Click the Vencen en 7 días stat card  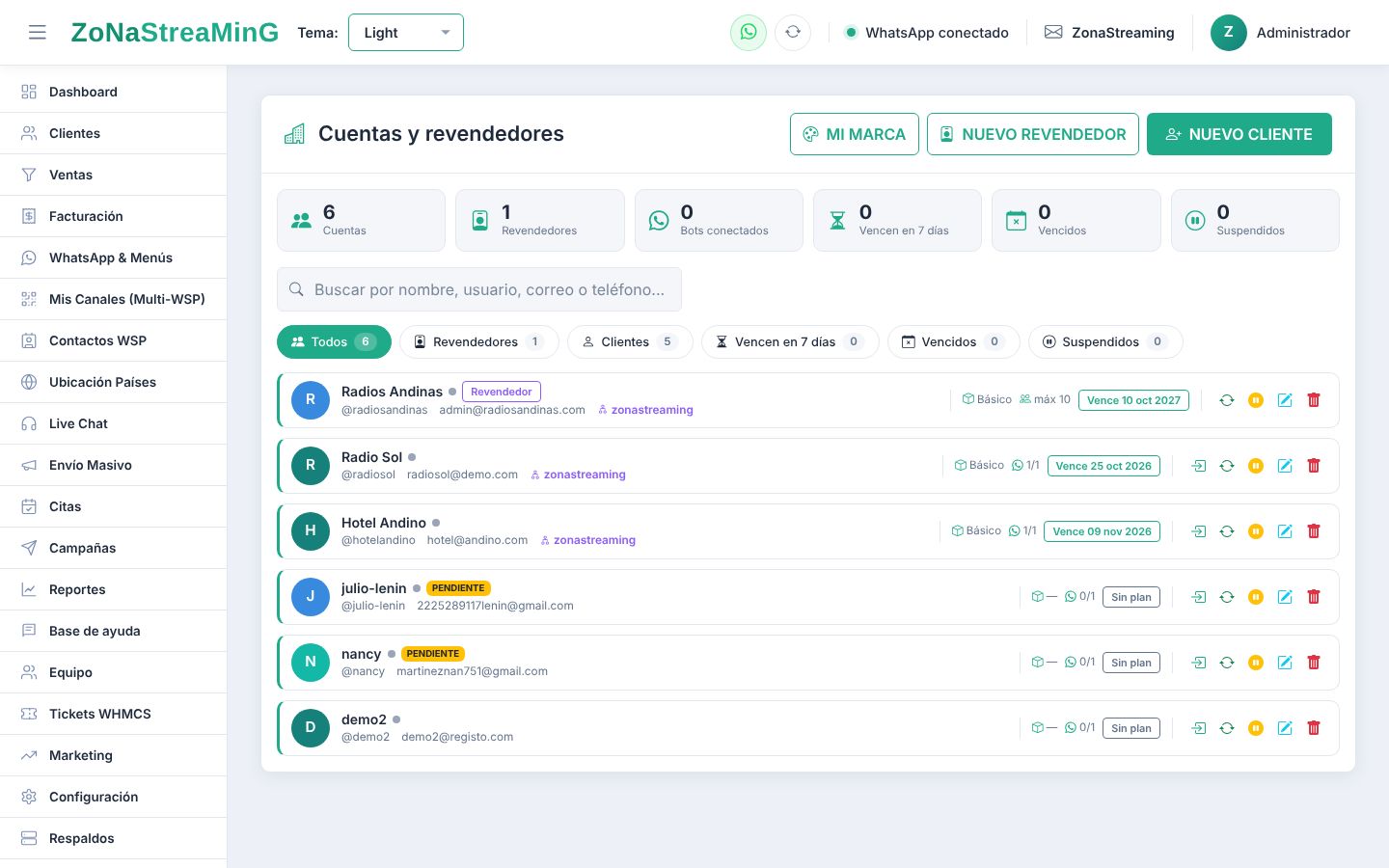point(897,220)
